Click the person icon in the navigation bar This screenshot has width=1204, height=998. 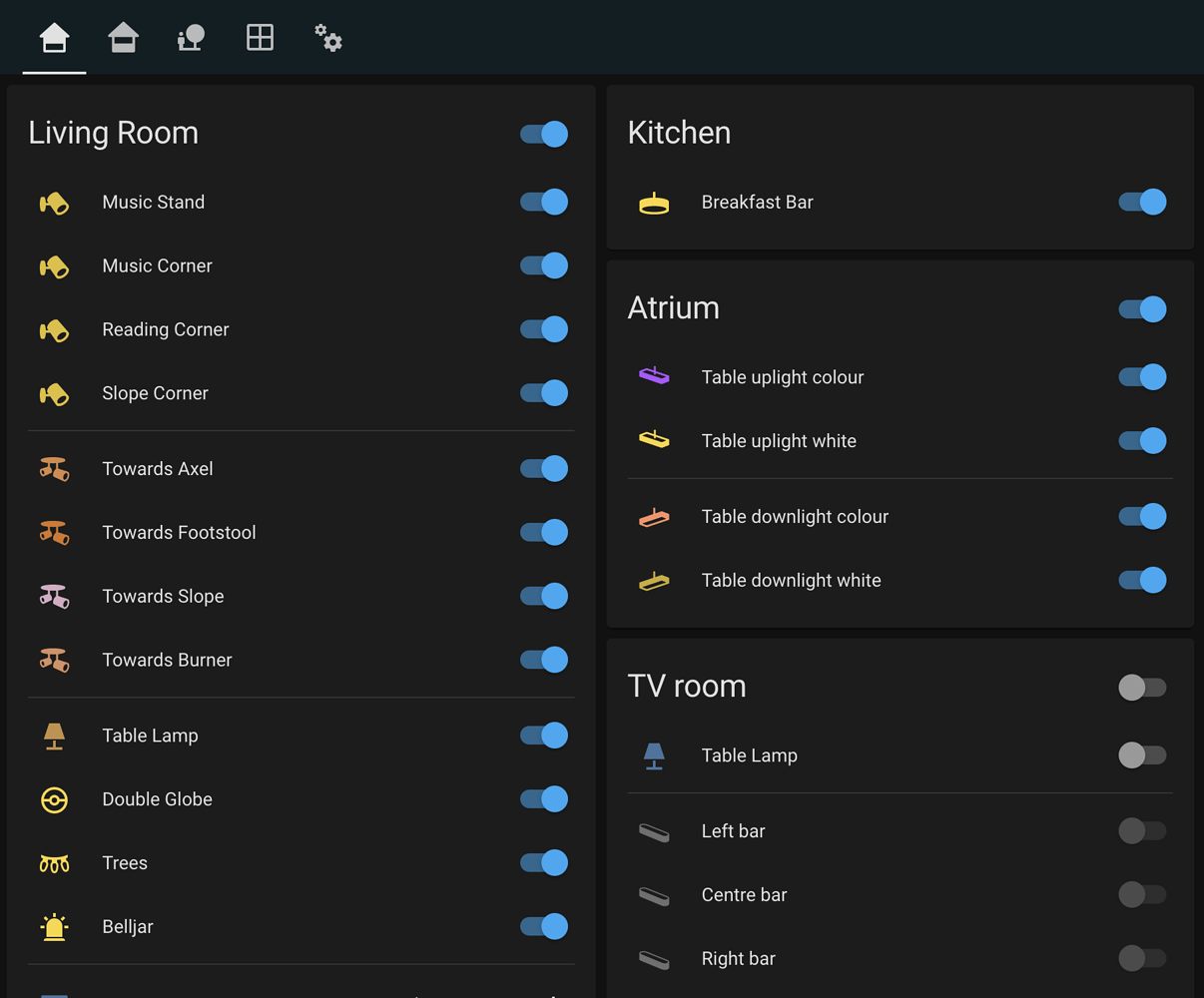click(190, 37)
